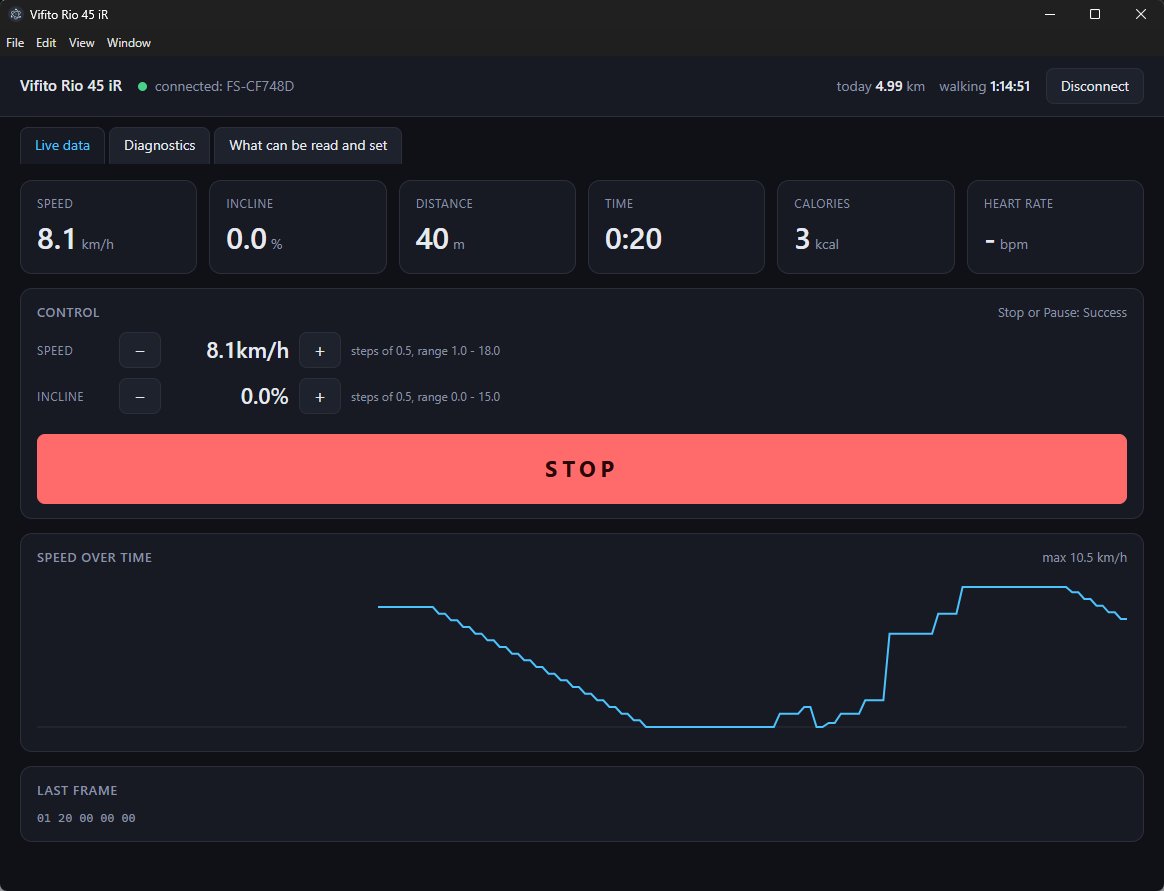The image size is (1164, 891).
Task: Open What can be read and set tab
Action: click(x=308, y=146)
